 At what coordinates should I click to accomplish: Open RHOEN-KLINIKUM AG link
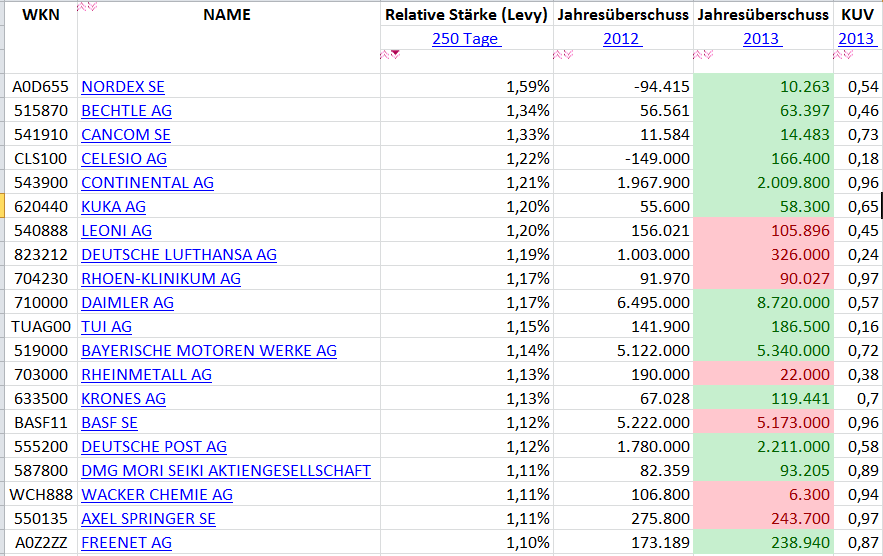[x=161, y=279]
